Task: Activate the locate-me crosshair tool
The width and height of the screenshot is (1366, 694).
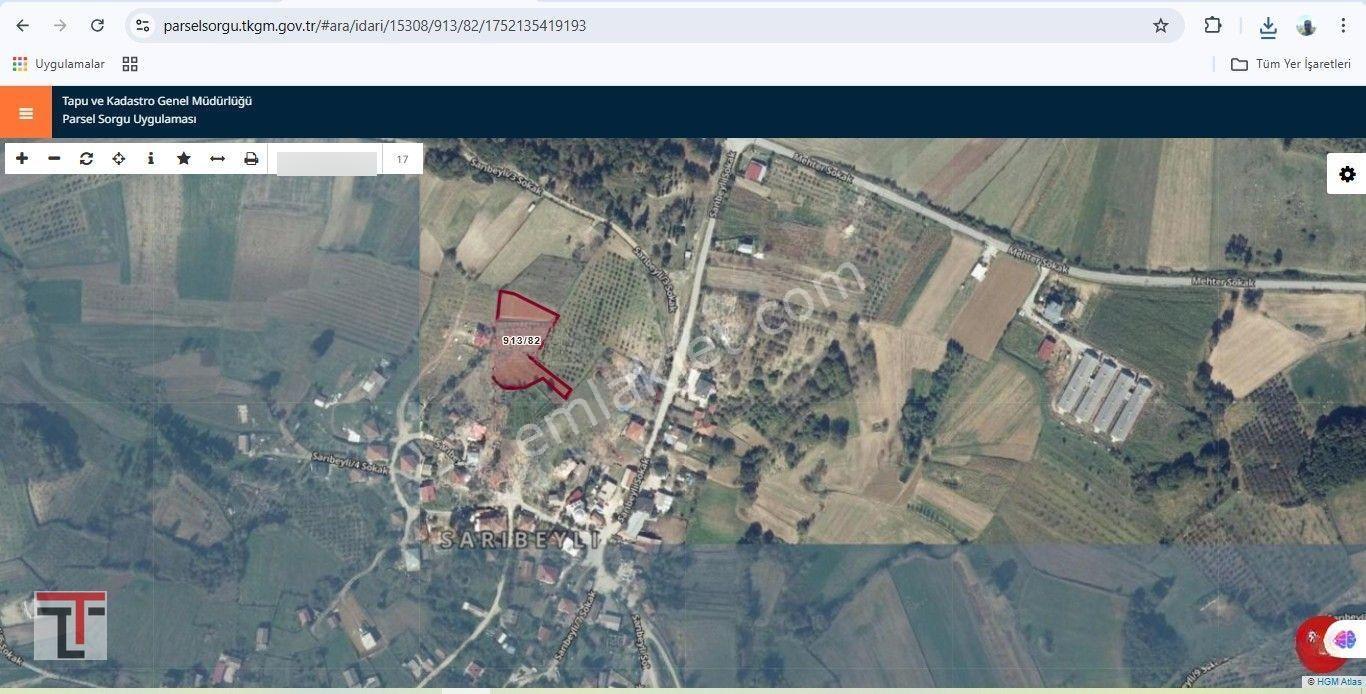Action: pyautogui.click(x=118, y=159)
